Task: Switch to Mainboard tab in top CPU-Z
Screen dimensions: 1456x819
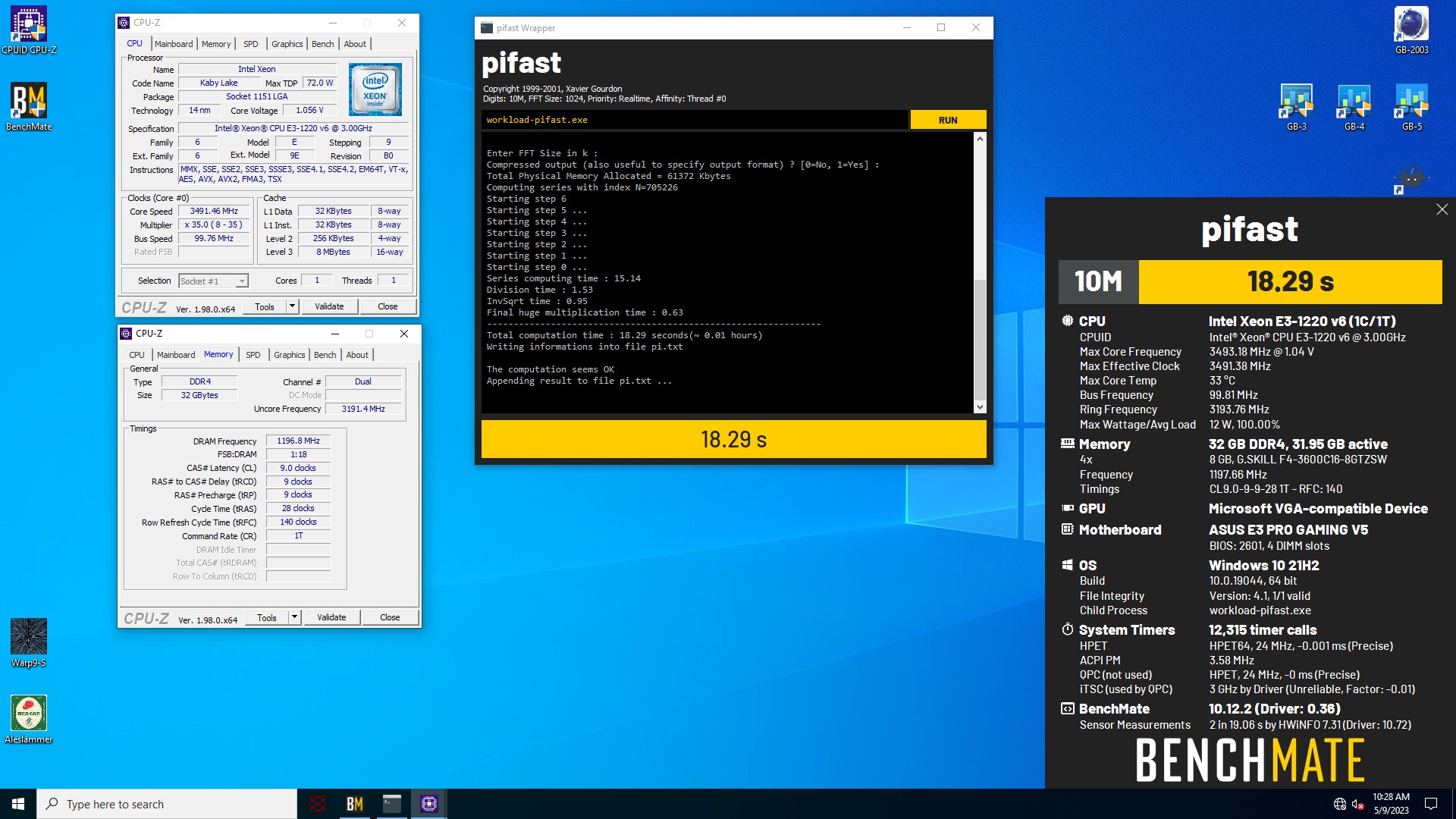Action: click(174, 44)
